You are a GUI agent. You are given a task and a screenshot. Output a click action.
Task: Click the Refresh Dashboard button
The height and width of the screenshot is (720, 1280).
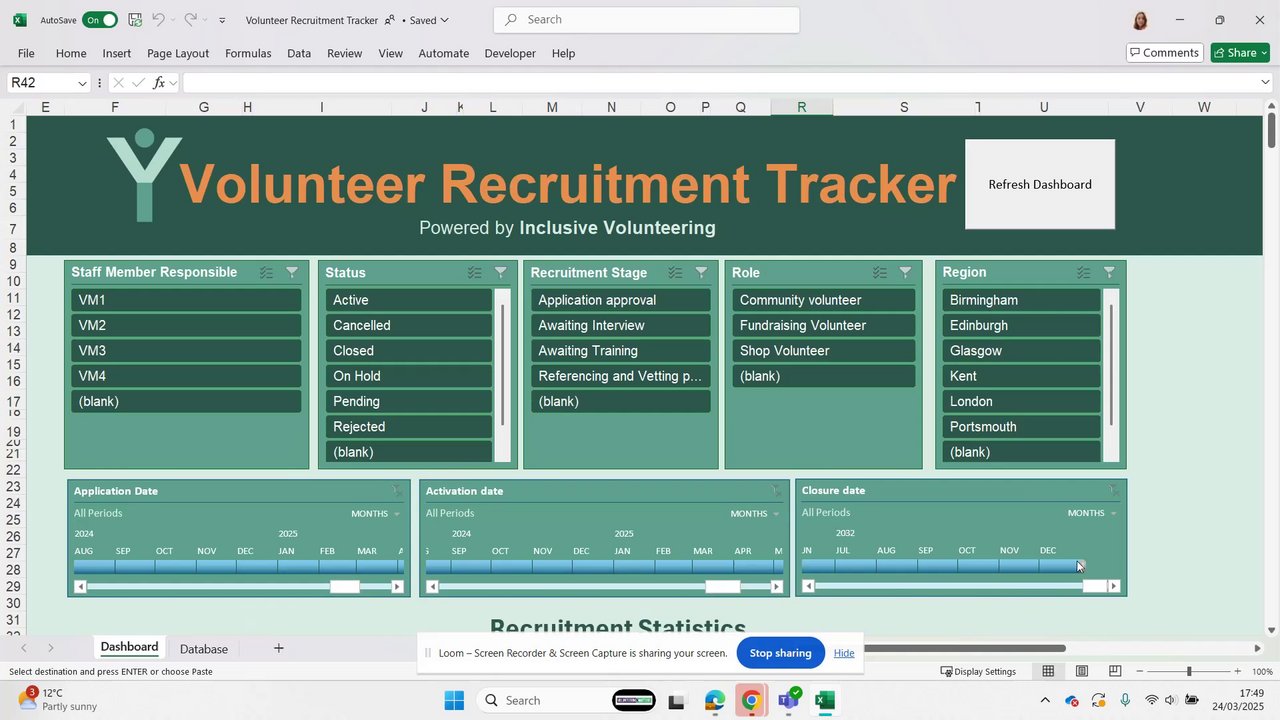click(1040, 184)
